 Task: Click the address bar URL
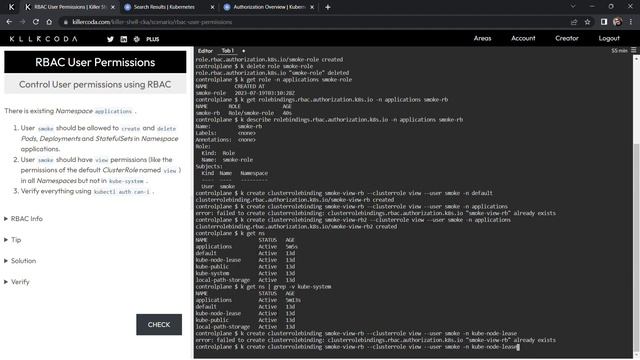tap(152, 22)
